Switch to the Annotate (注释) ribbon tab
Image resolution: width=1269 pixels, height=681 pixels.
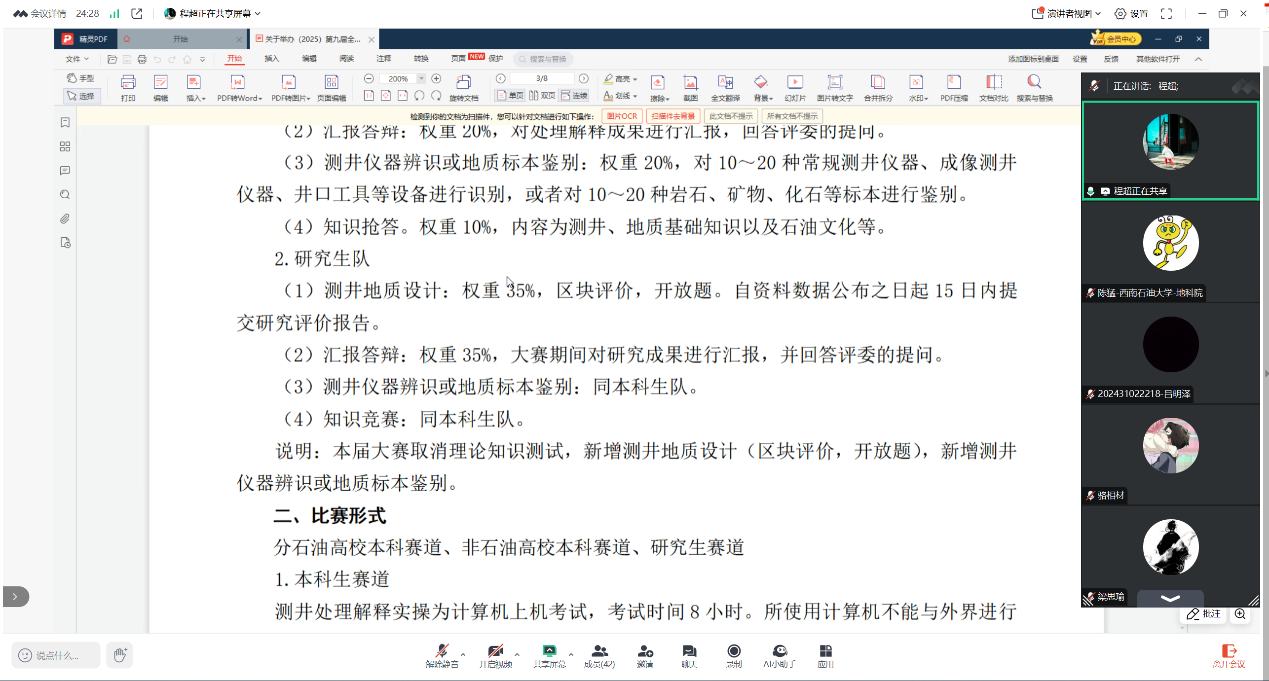coord(384,59)
